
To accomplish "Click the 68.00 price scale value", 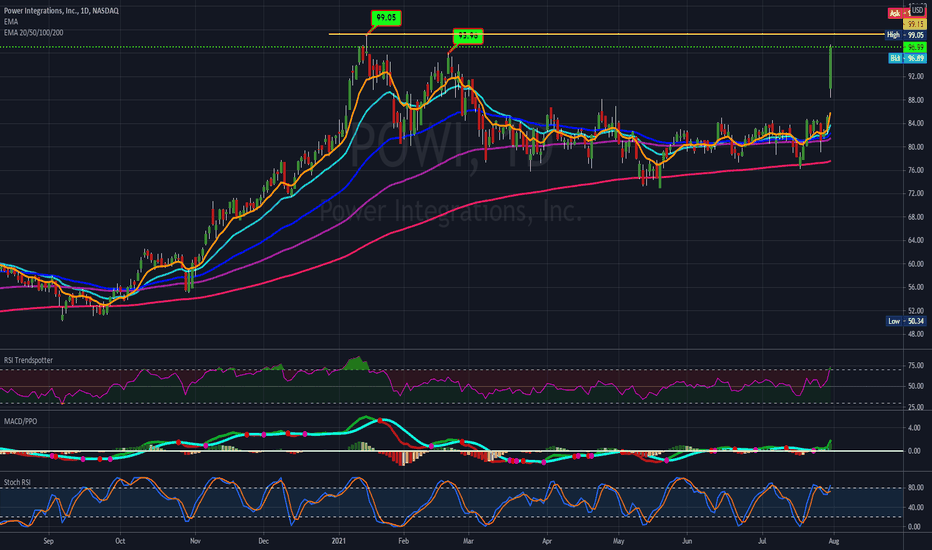I will tap(915, 217).
